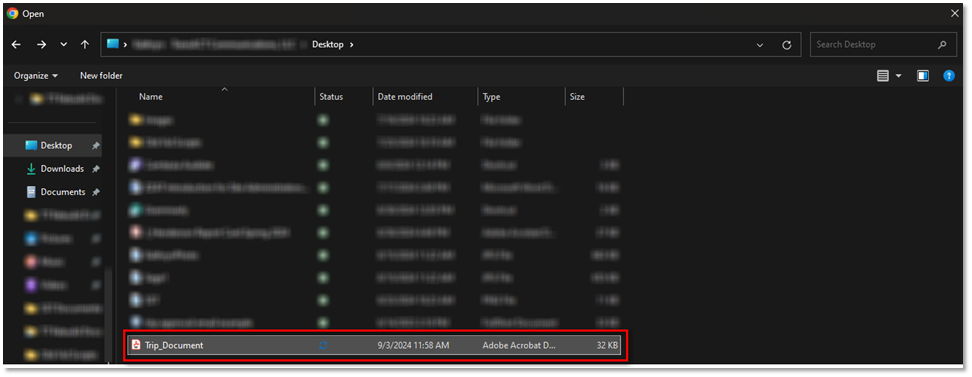Create a New folder

tap(101, 76)
